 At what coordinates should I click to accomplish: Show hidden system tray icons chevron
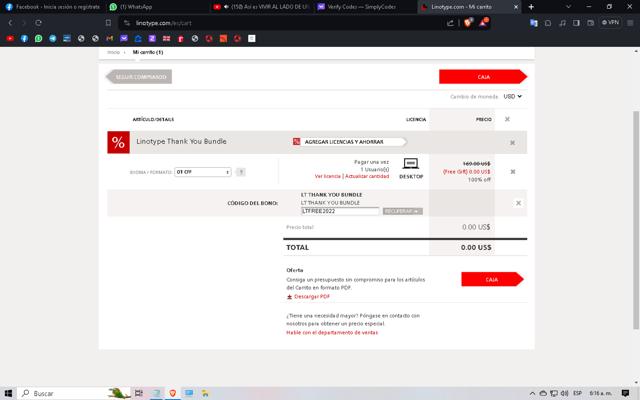[x=532, y=393]
